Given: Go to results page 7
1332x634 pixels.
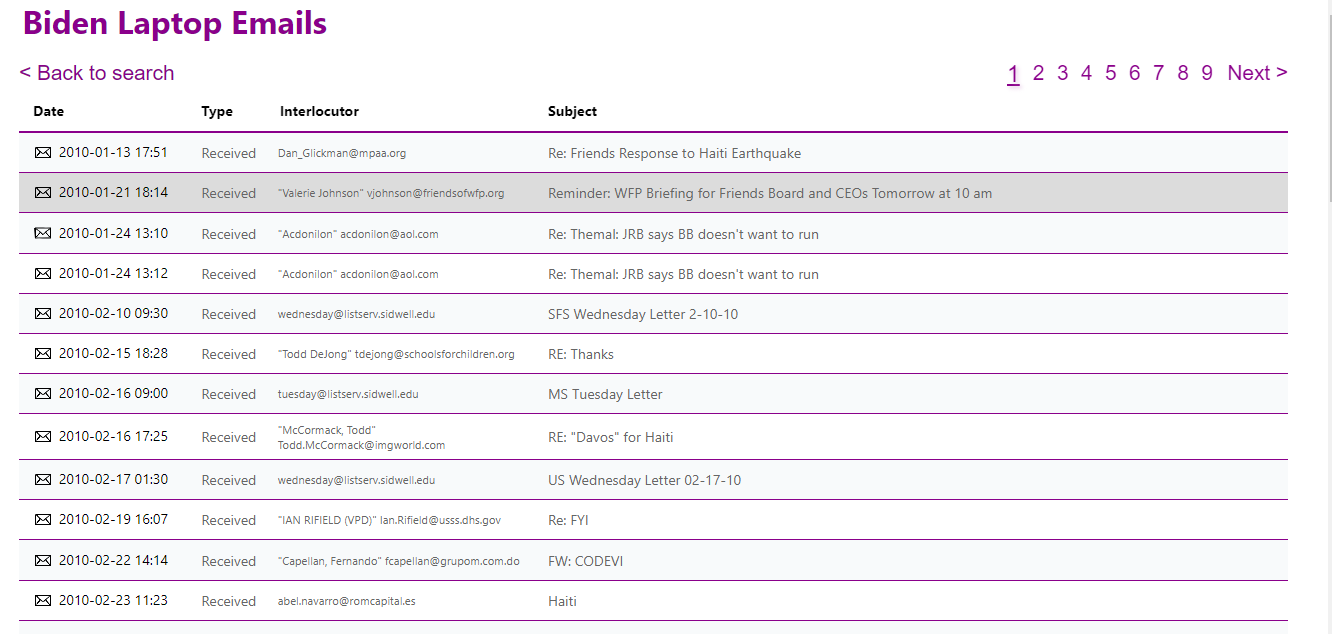Looking at the screenshot, I should (x=1158, y=73).
